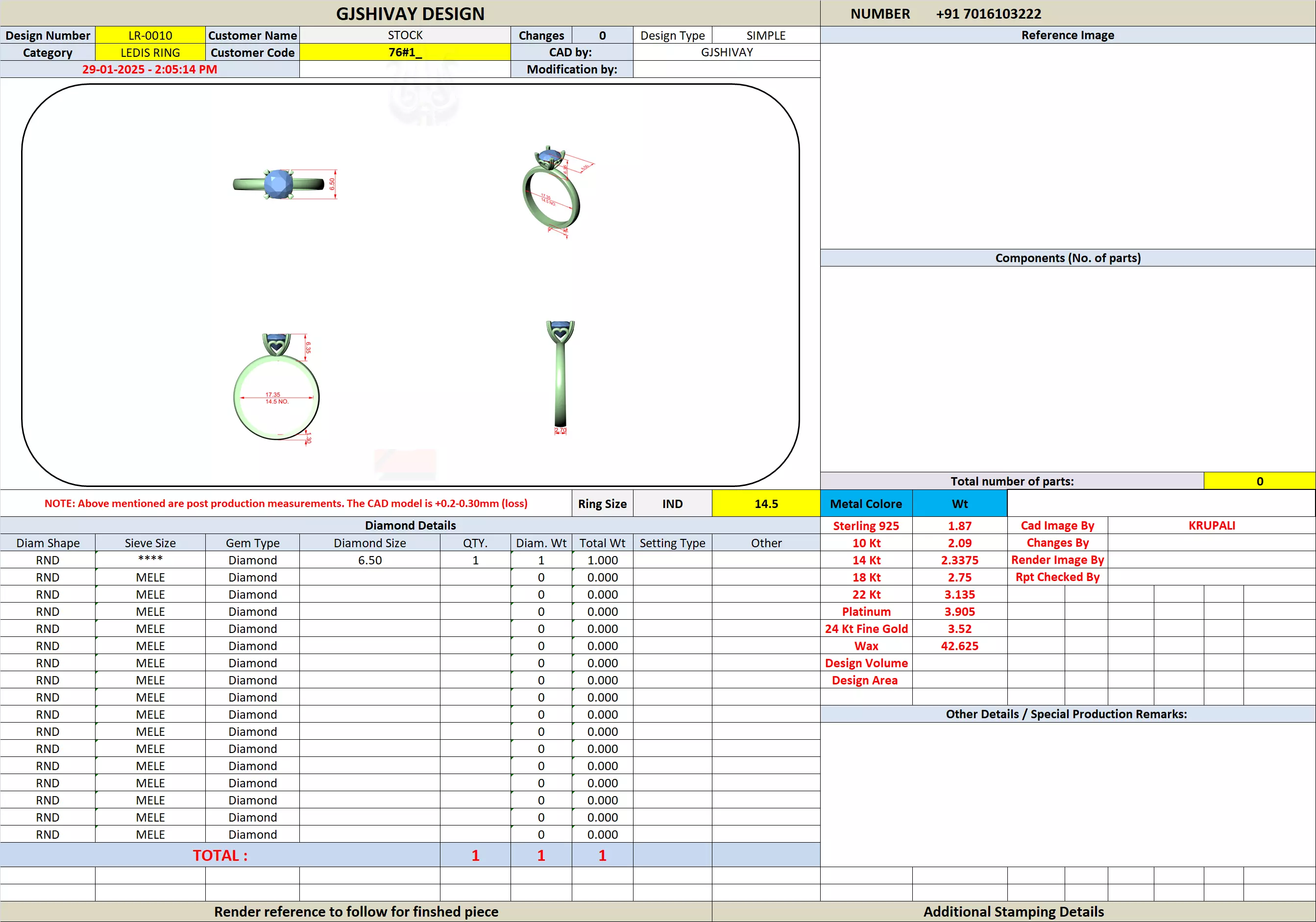Image resolution: width=1316 pixels, height=922 pixels.
Task: Click the front-view ring with heart basket
Action: [277, 388]
